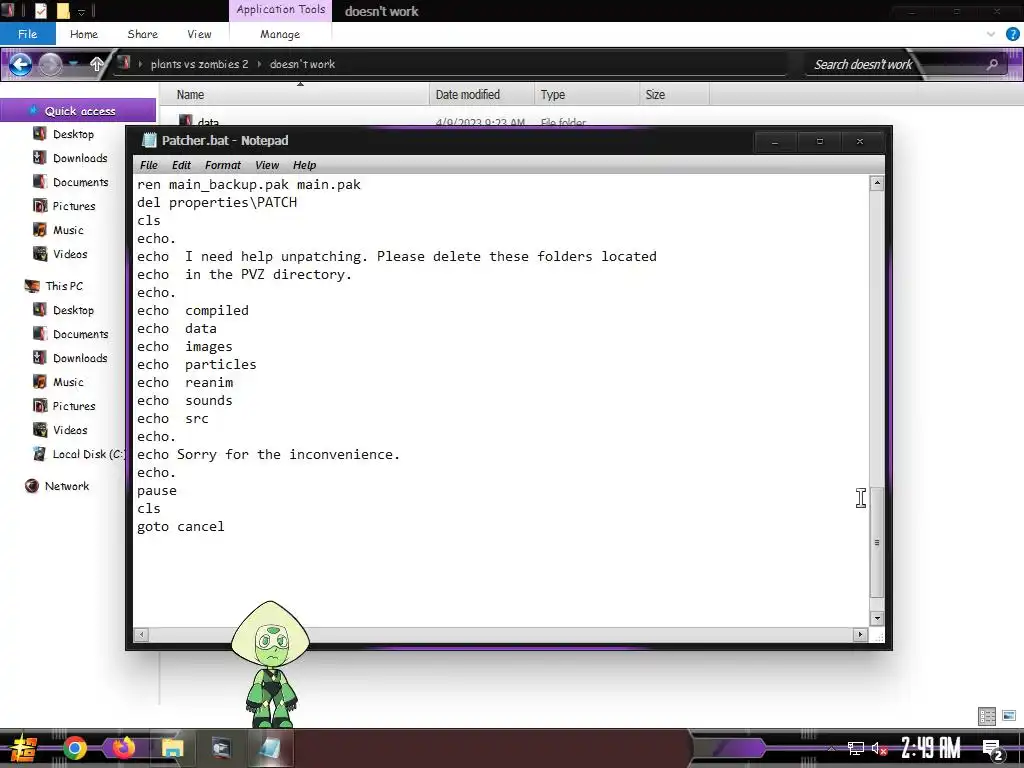Go up one folder level in Explorer

97,64
